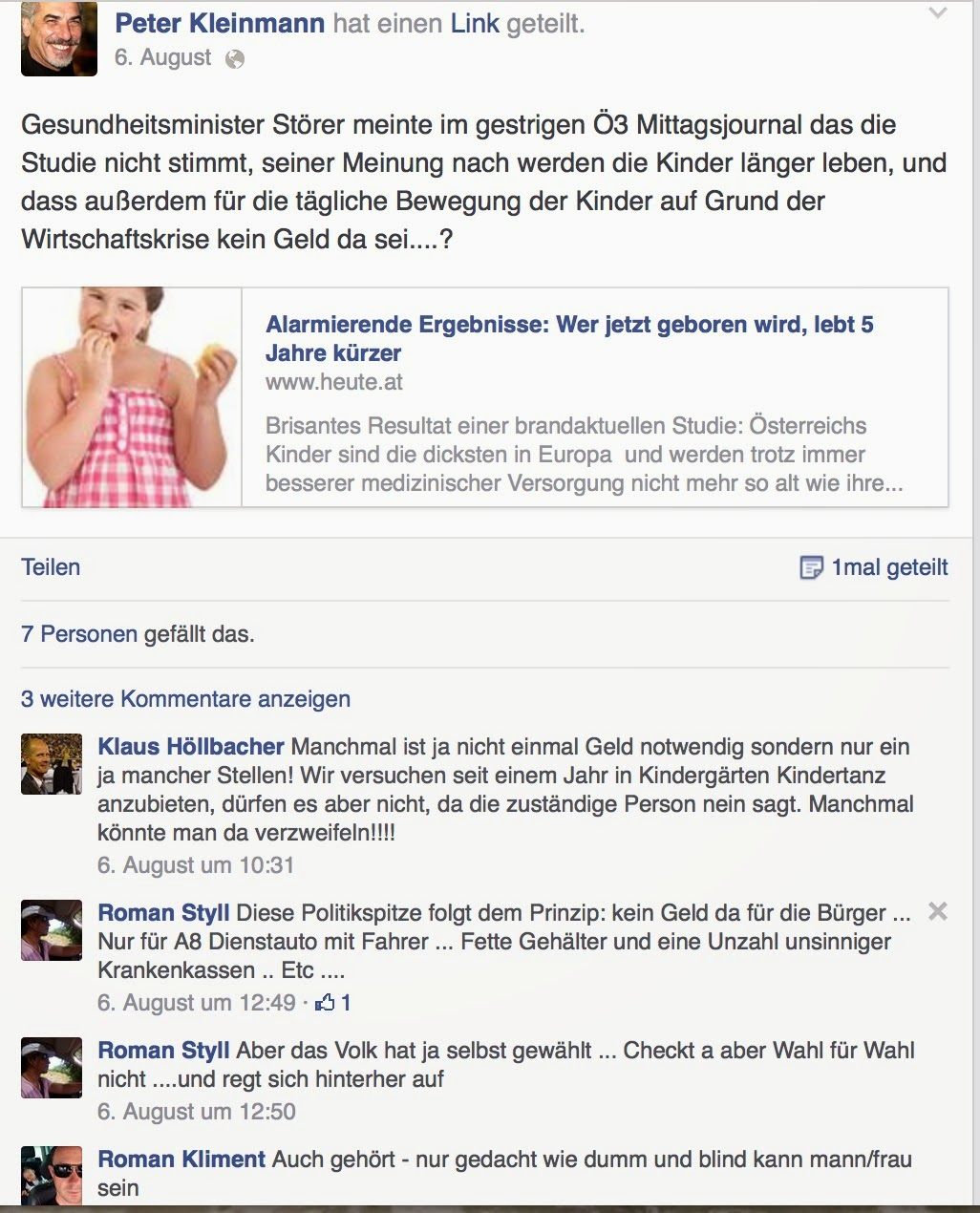Image resolution: width=980 pixels, height=1213 pixels.
Task: Expand '3 weitere Kommentare anzeigen'
Action: [x=185, y=699]
